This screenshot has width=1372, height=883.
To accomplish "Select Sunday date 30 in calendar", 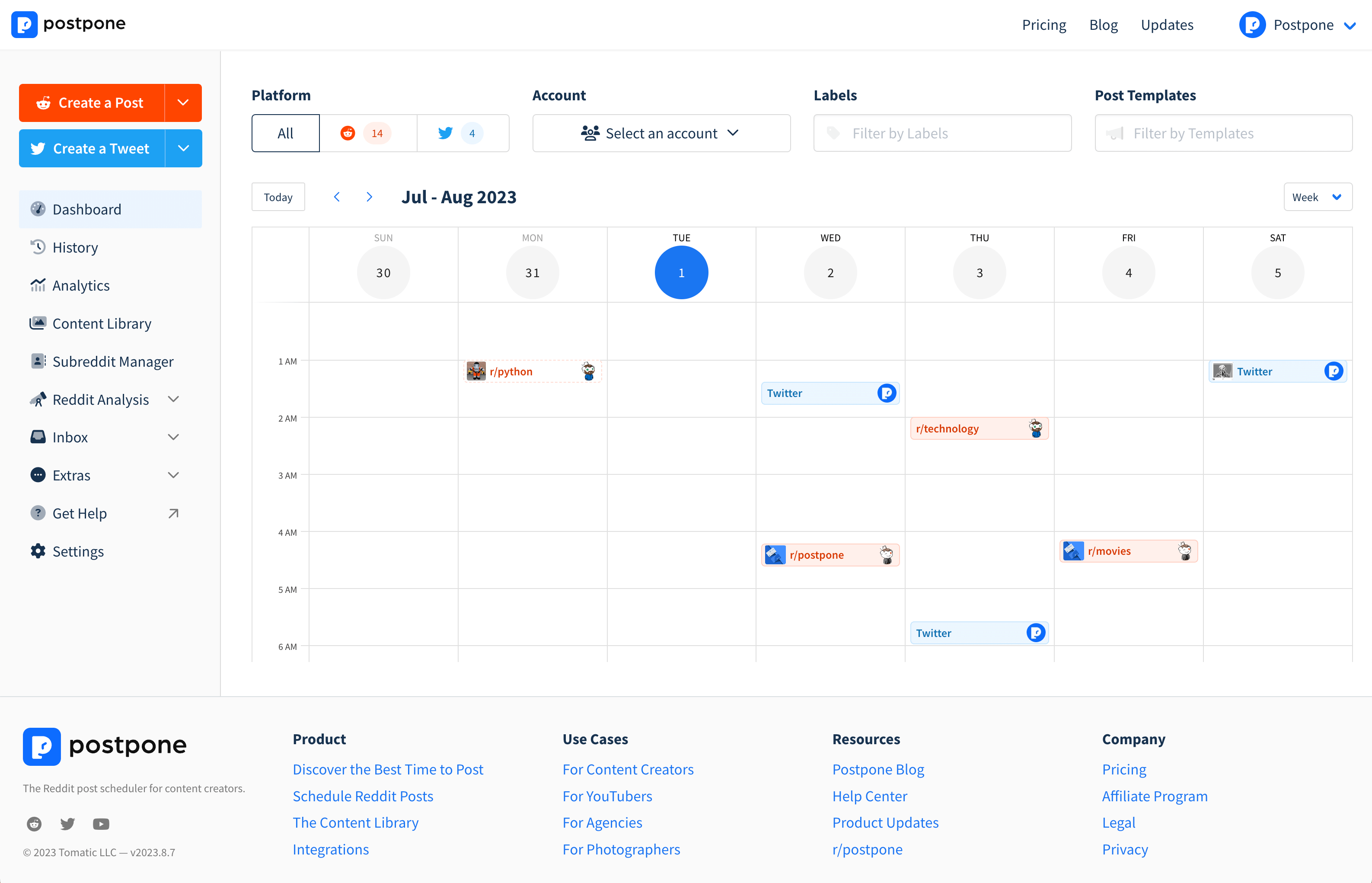I will [x=383, y=272].
